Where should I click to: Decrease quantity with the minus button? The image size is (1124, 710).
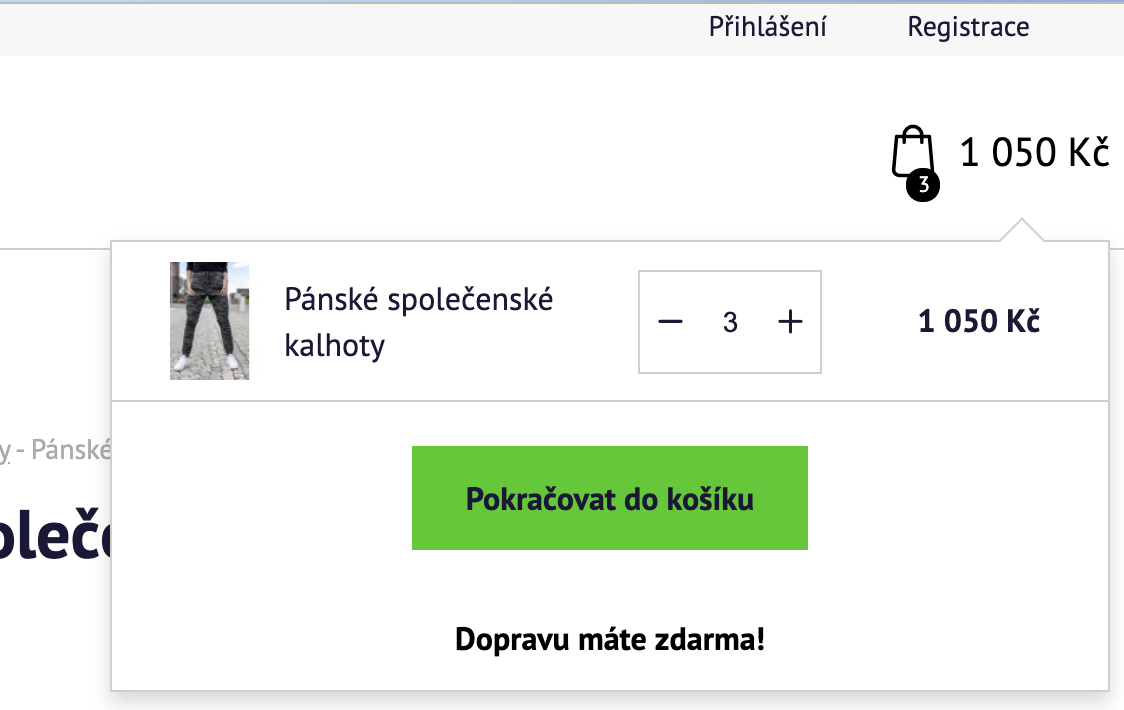click(670, 322)
